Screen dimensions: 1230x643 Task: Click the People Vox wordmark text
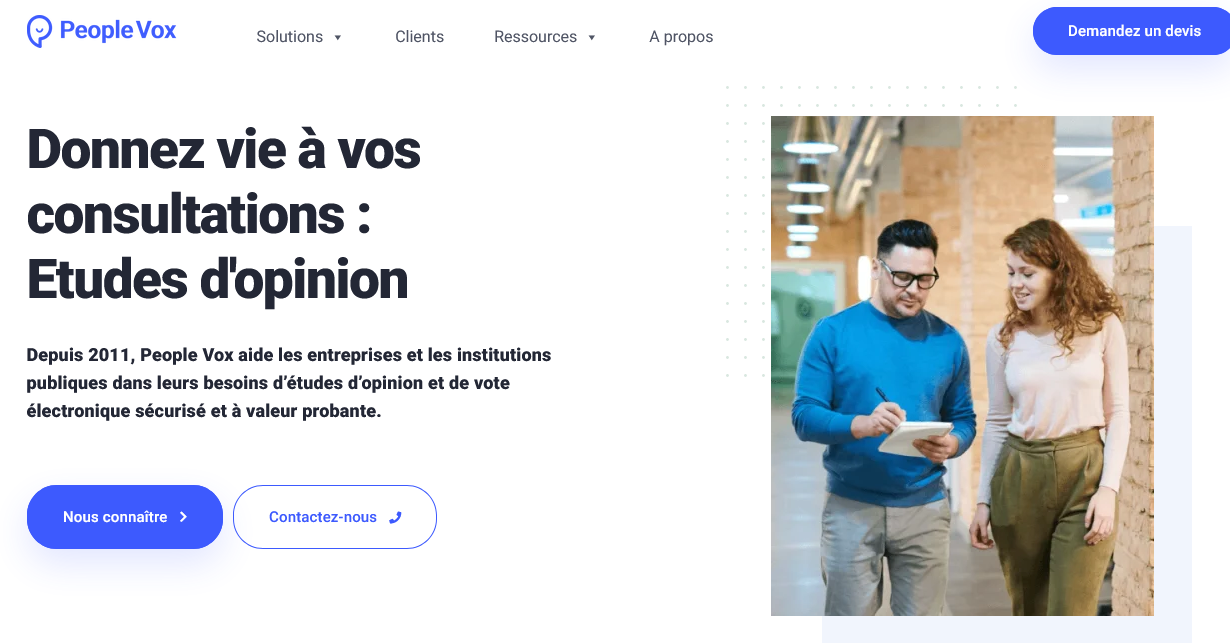tap(118, 30)
